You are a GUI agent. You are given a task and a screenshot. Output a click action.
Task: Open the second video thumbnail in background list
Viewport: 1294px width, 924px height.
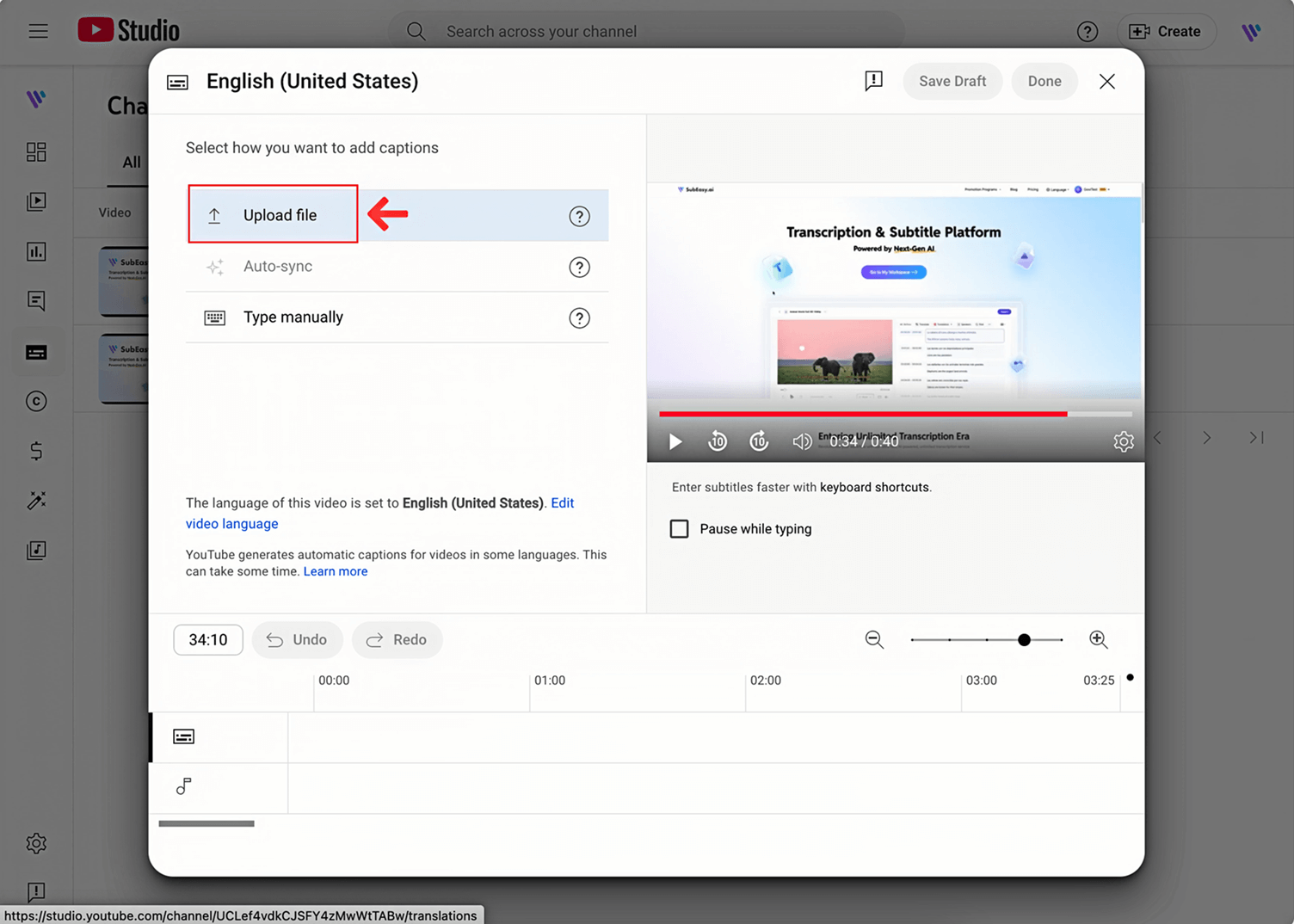coord(124,368)
